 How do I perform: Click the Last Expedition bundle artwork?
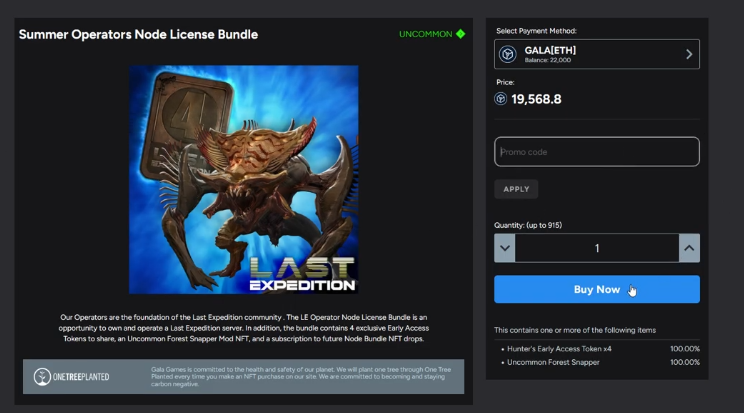(243, 179)
